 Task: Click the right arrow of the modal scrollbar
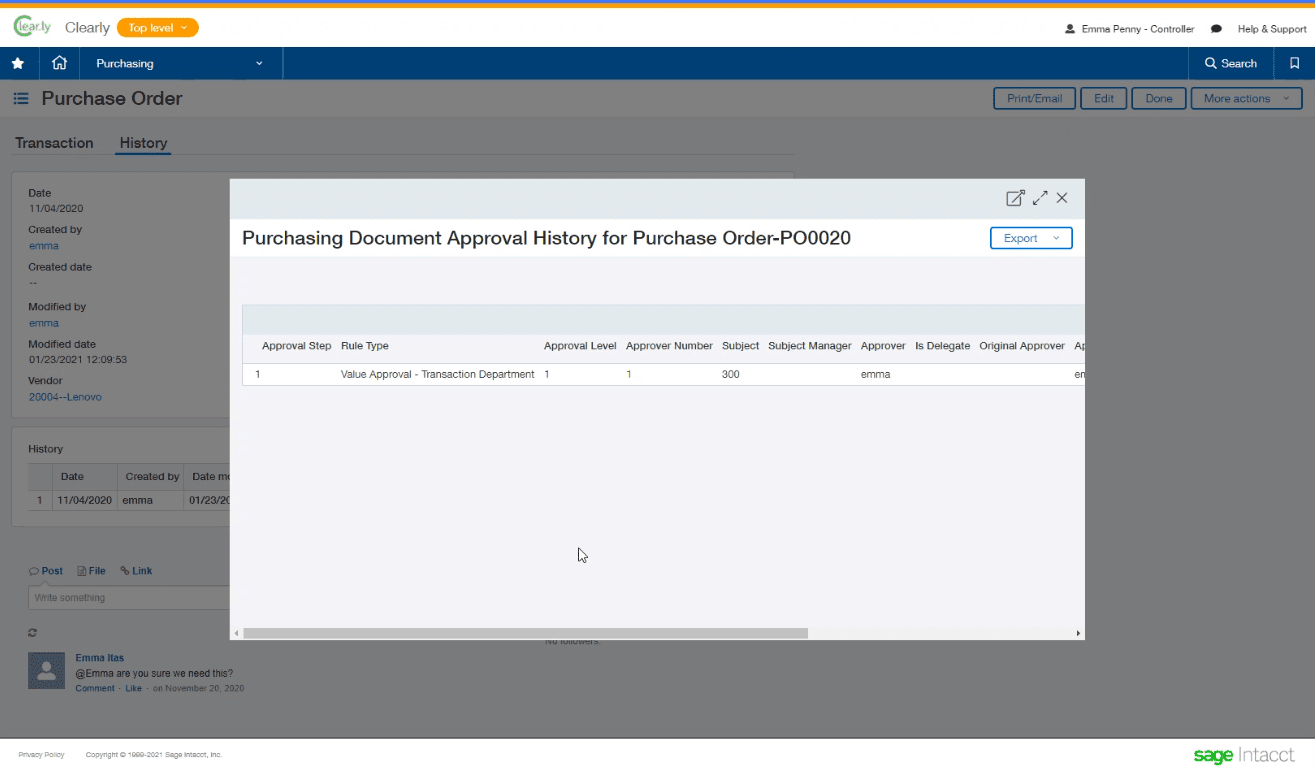[1078, 632]
